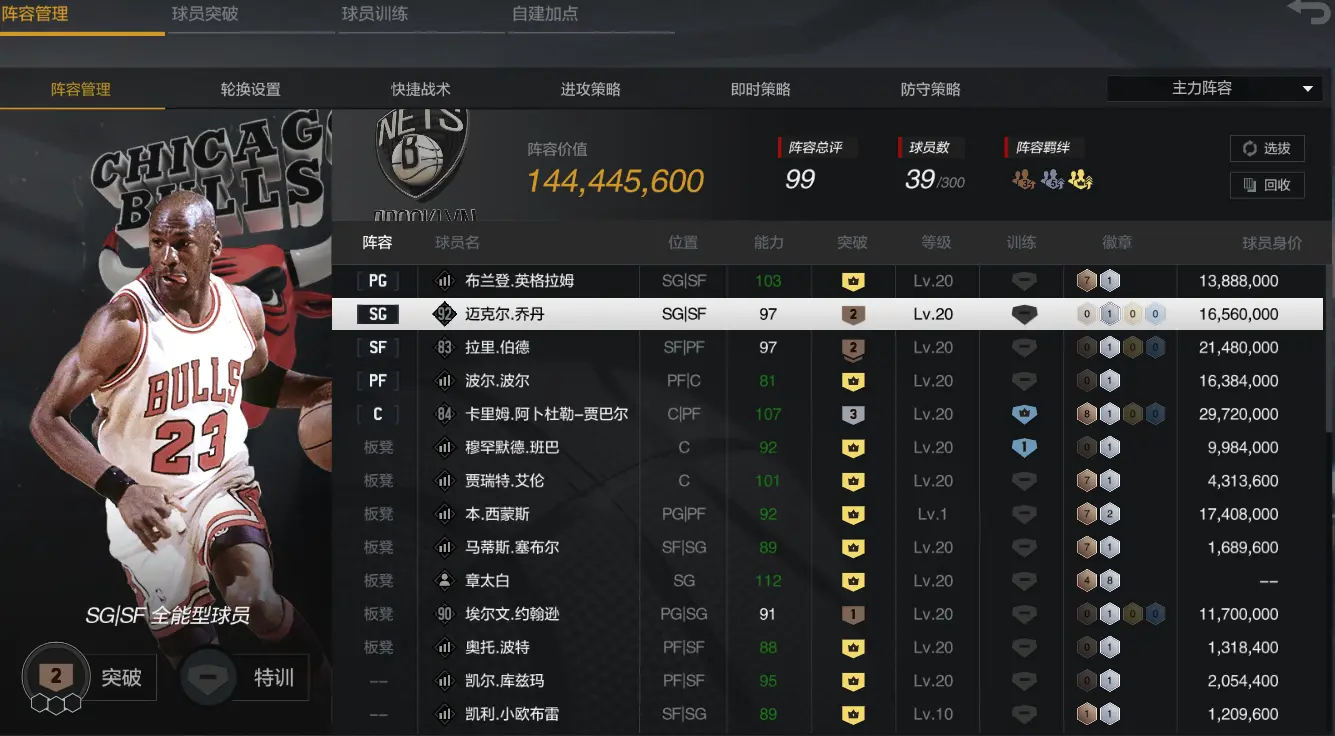Click the dropdown arrow on the lineup selector
The image size is (1335, 736).
click(x=1307, y=89)
